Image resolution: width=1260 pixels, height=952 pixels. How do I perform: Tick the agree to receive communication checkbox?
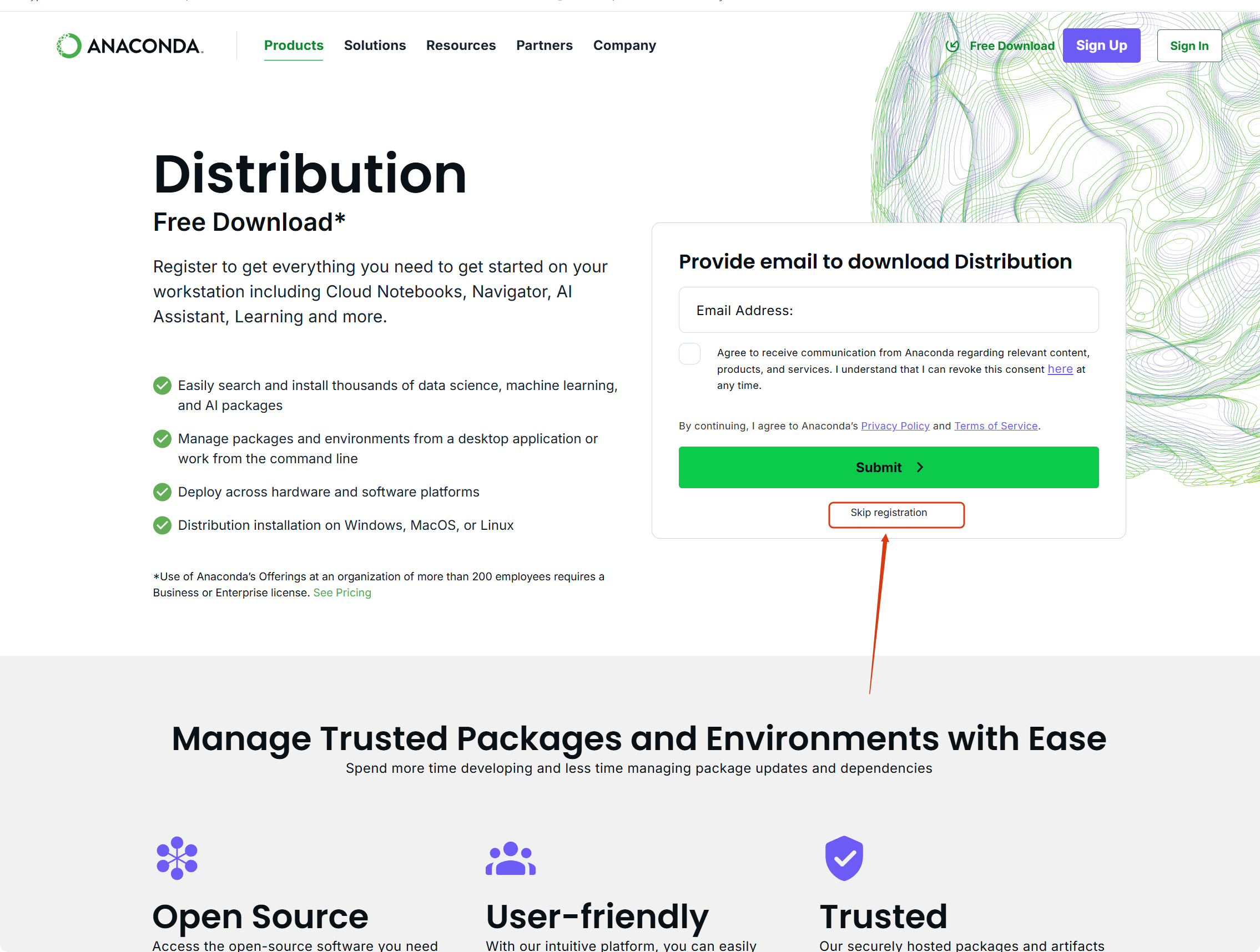coord(689,353)
